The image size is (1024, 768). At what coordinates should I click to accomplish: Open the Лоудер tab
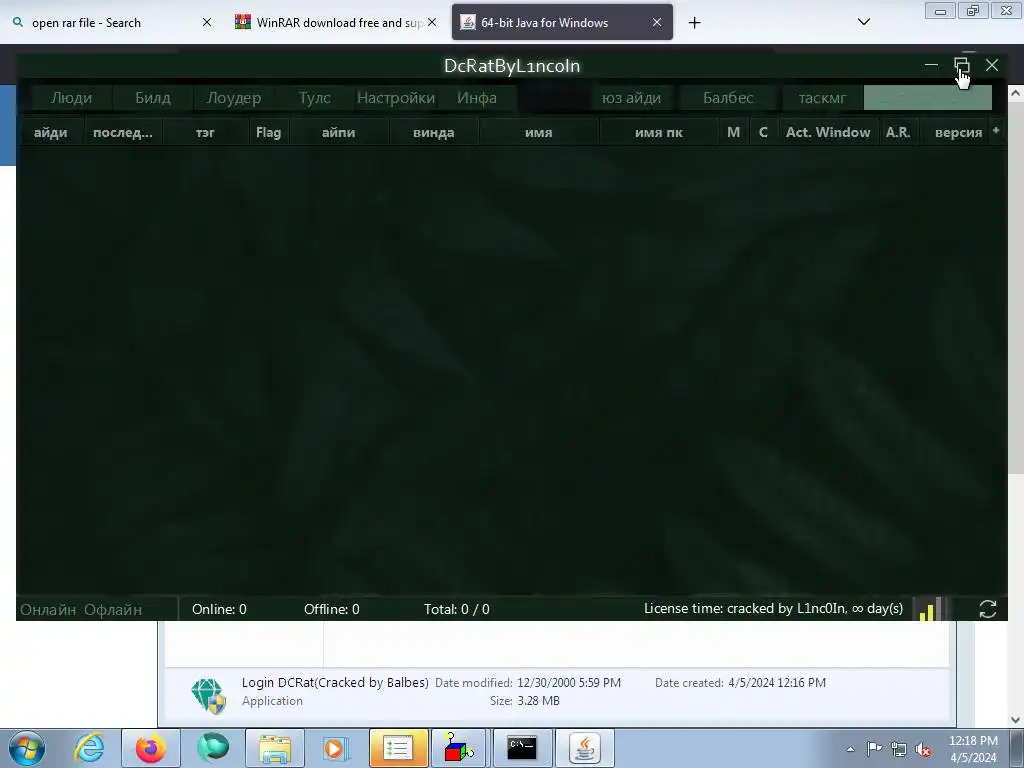coord(234,98)
